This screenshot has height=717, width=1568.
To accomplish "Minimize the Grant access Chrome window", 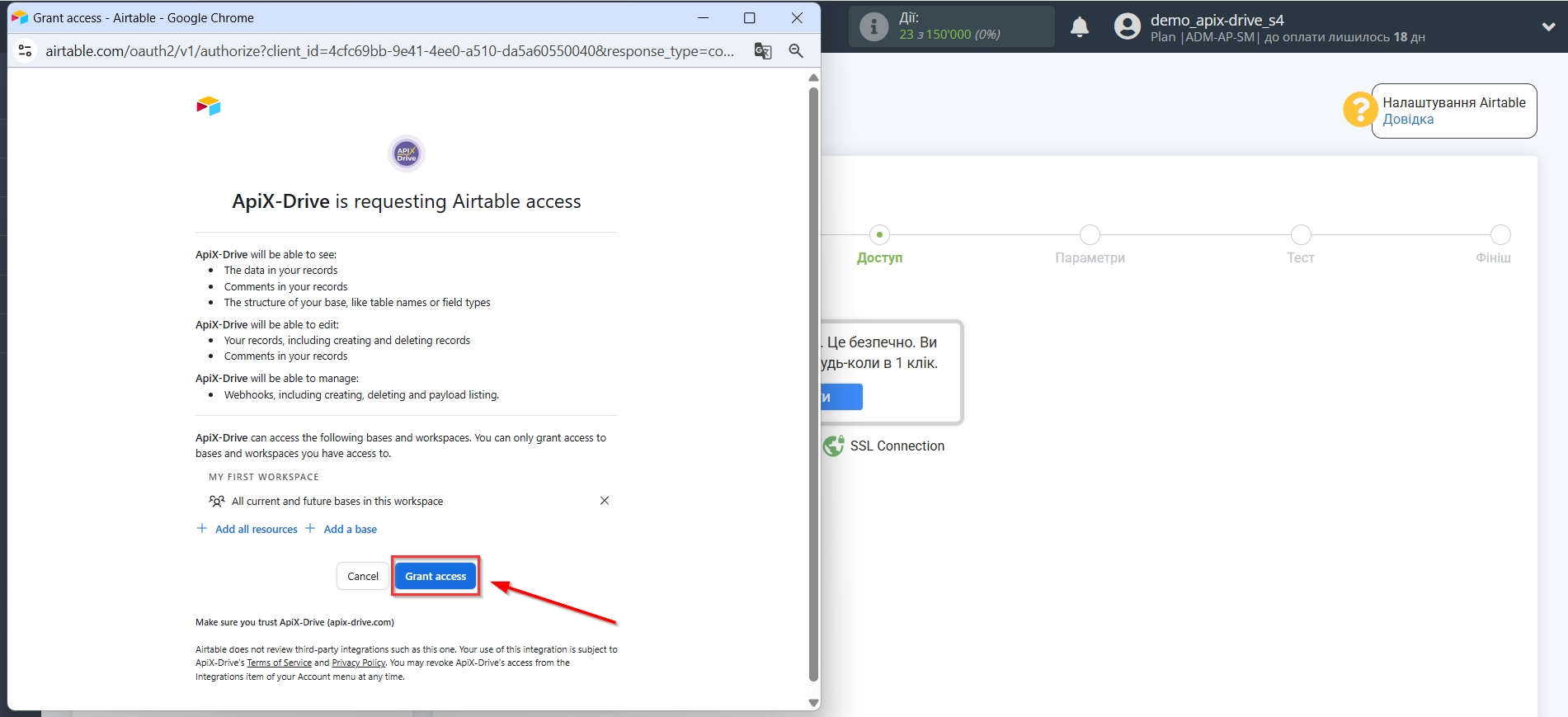I will click(x=703, y=18).
